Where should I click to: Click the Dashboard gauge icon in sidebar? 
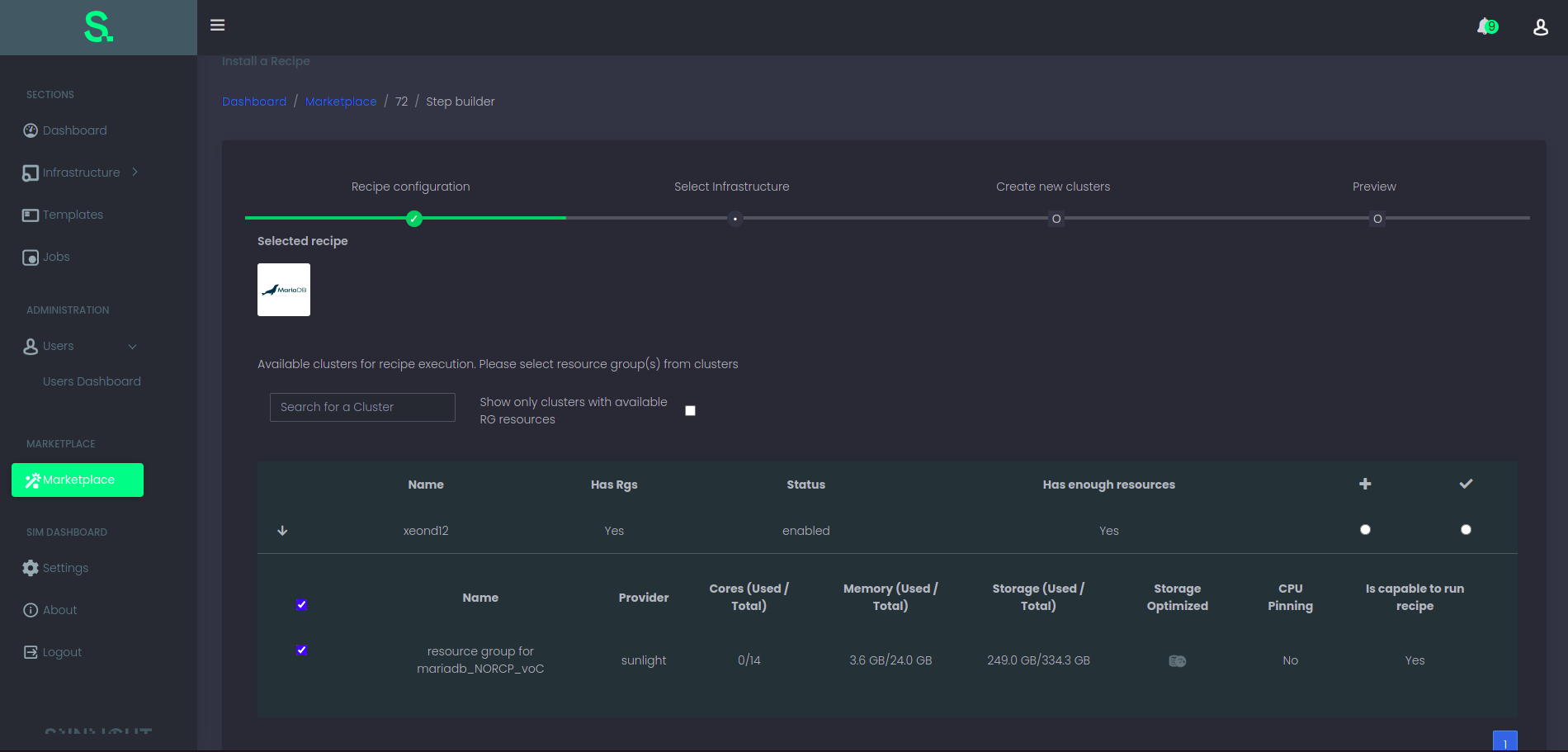31,130
